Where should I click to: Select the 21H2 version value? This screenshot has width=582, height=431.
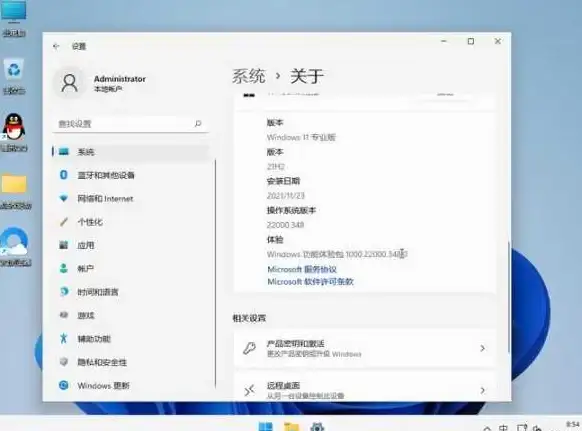pos(276,167)
